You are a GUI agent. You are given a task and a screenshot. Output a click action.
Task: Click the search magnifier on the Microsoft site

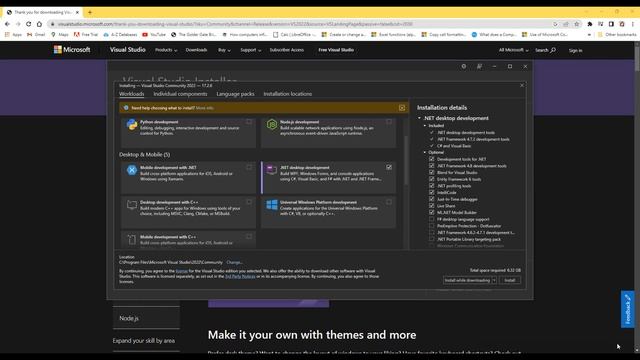(x=553, y=50)
